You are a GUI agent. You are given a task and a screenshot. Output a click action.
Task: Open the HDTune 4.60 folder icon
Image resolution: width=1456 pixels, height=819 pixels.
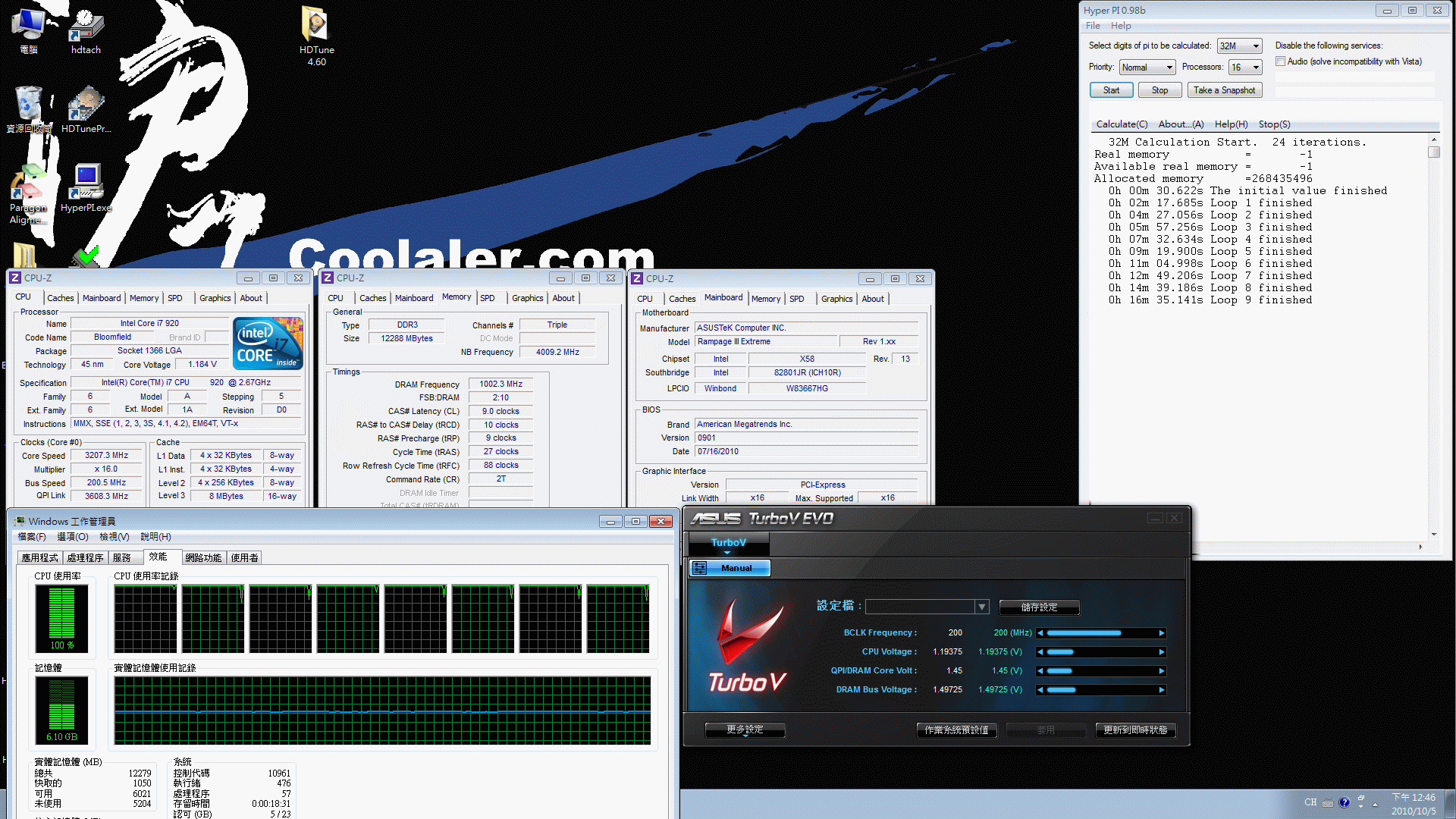tap(316, 36)
